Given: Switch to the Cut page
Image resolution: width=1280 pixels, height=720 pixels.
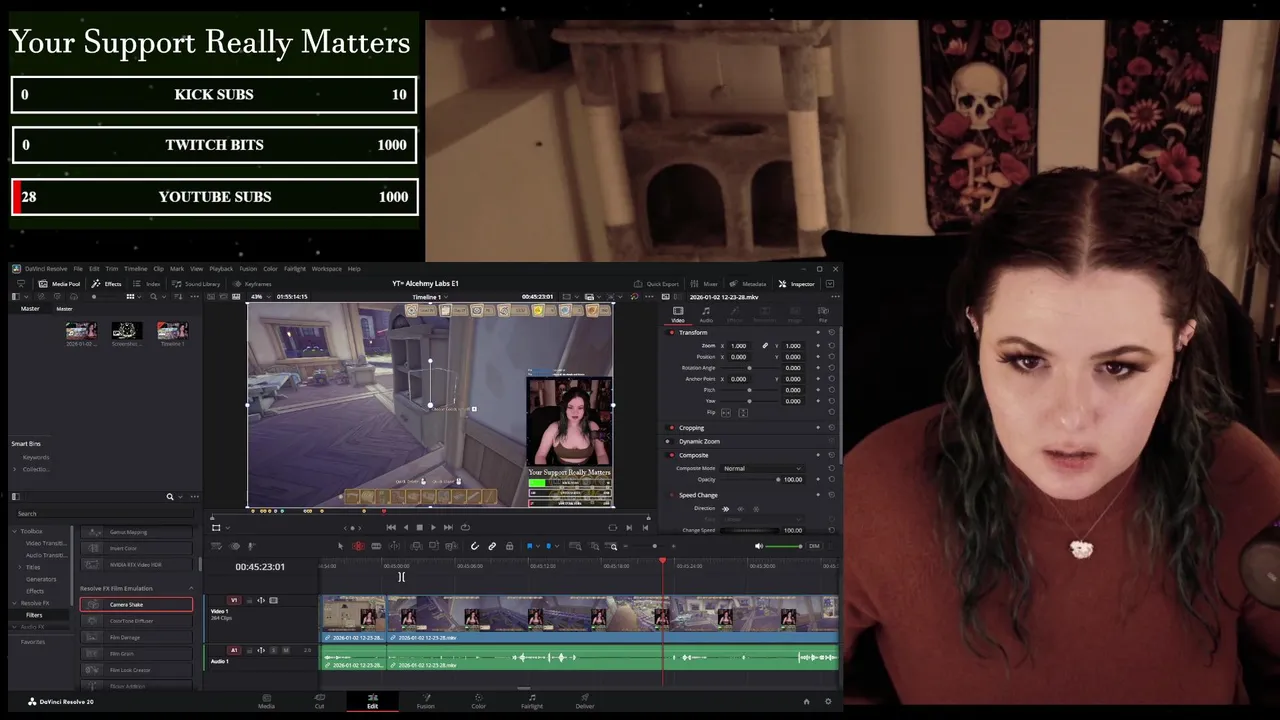Looking at the screenshot, I should [320, 701].
